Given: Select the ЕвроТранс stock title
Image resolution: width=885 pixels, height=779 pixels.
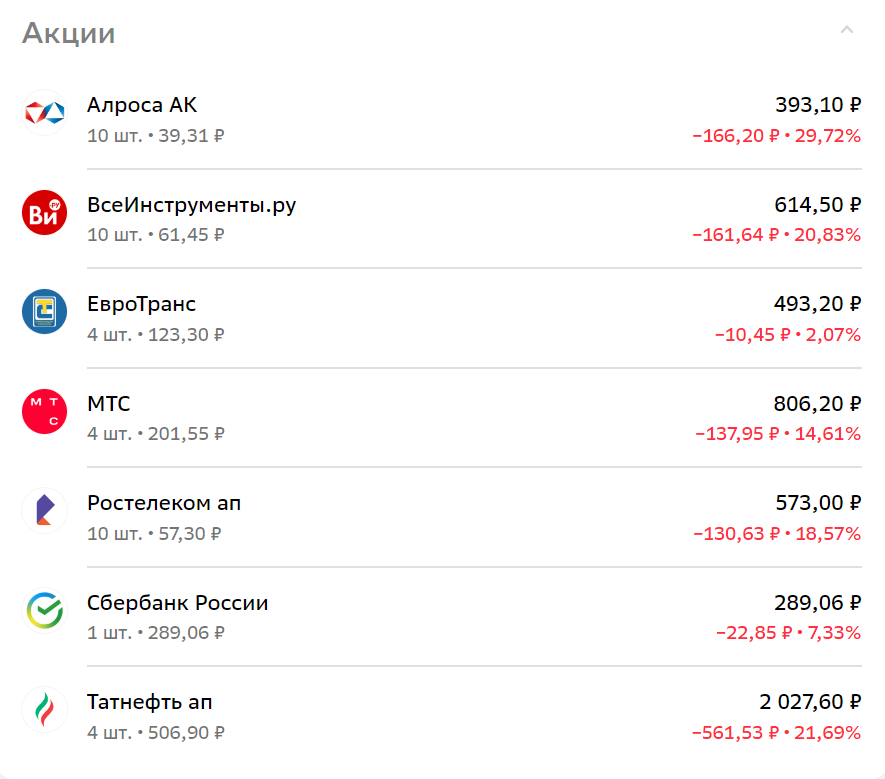Looking at the screenshot, I should (141, 304).
